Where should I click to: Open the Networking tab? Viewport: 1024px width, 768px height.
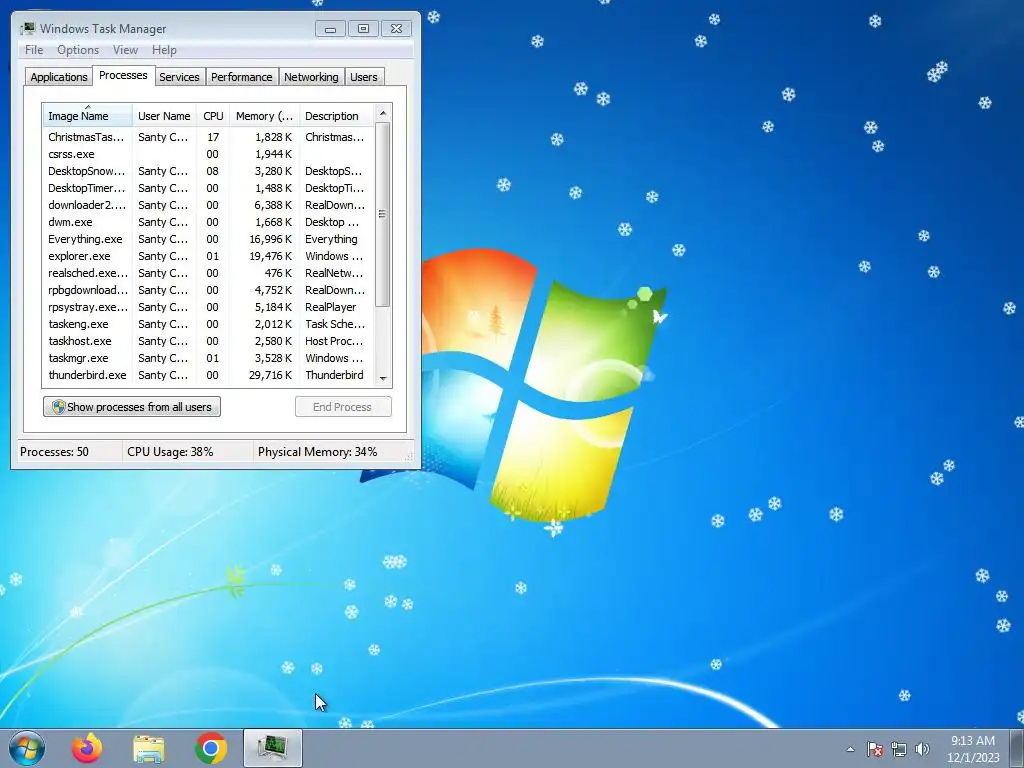[311, 76]
